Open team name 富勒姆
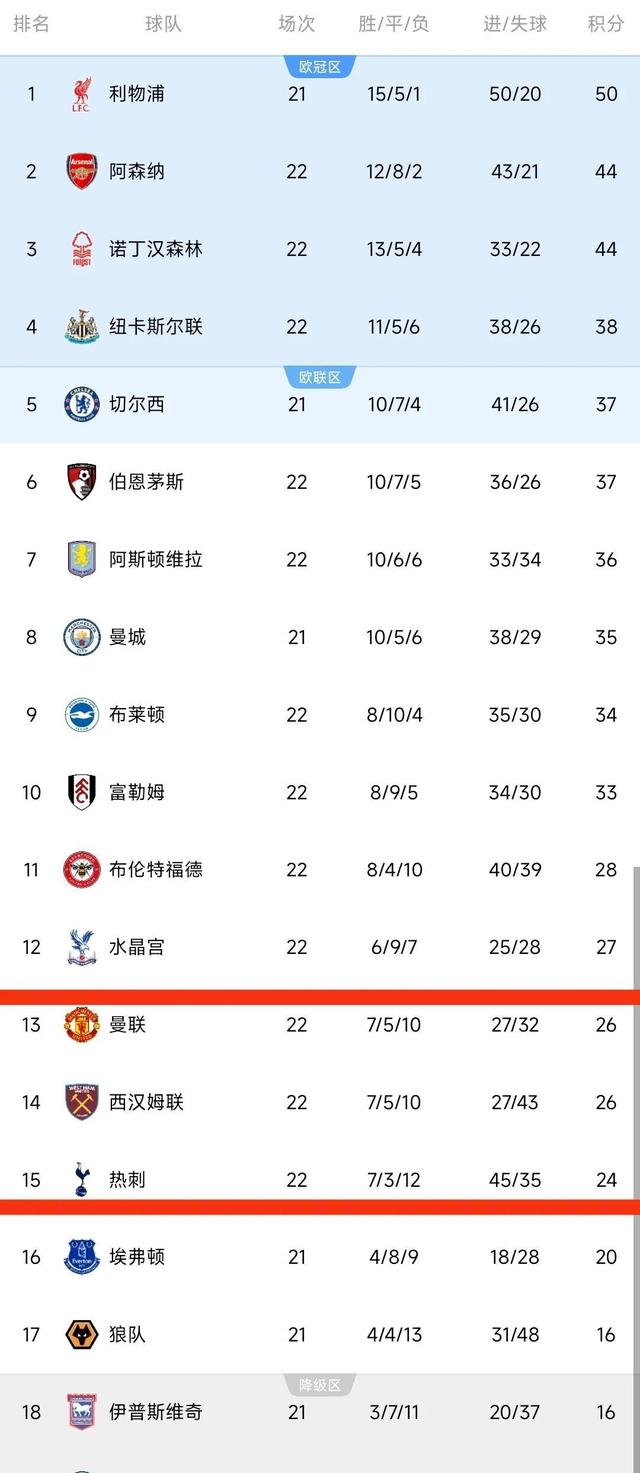The height and width of the screenshot is (1473, 640). tap(137, 792)
